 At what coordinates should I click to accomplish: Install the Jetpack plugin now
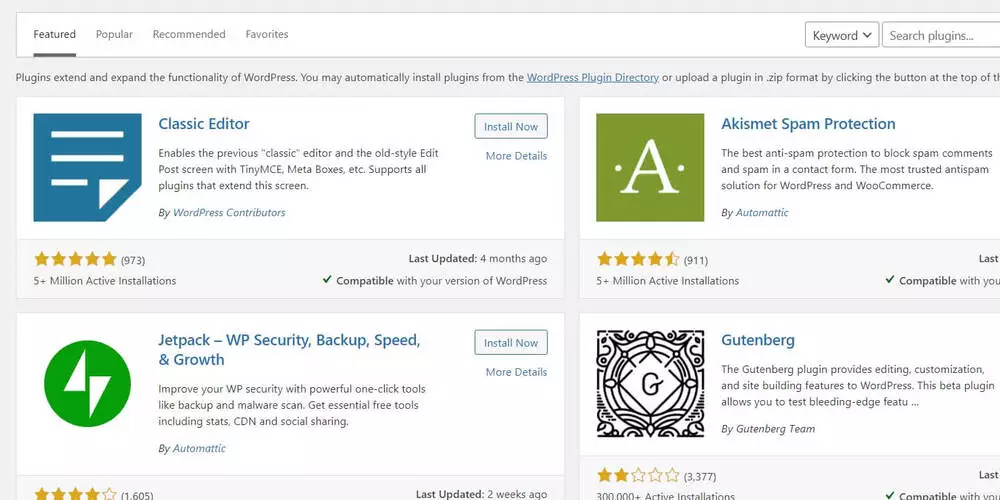point(511,342)
